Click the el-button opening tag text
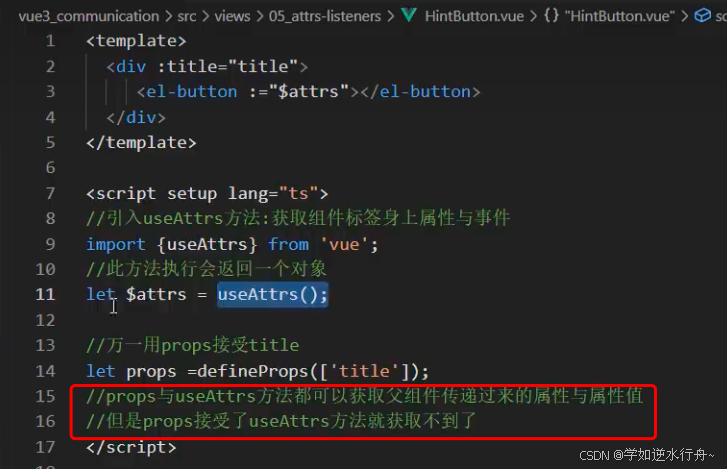Viewport: 727px width, 469px height. 187,92
